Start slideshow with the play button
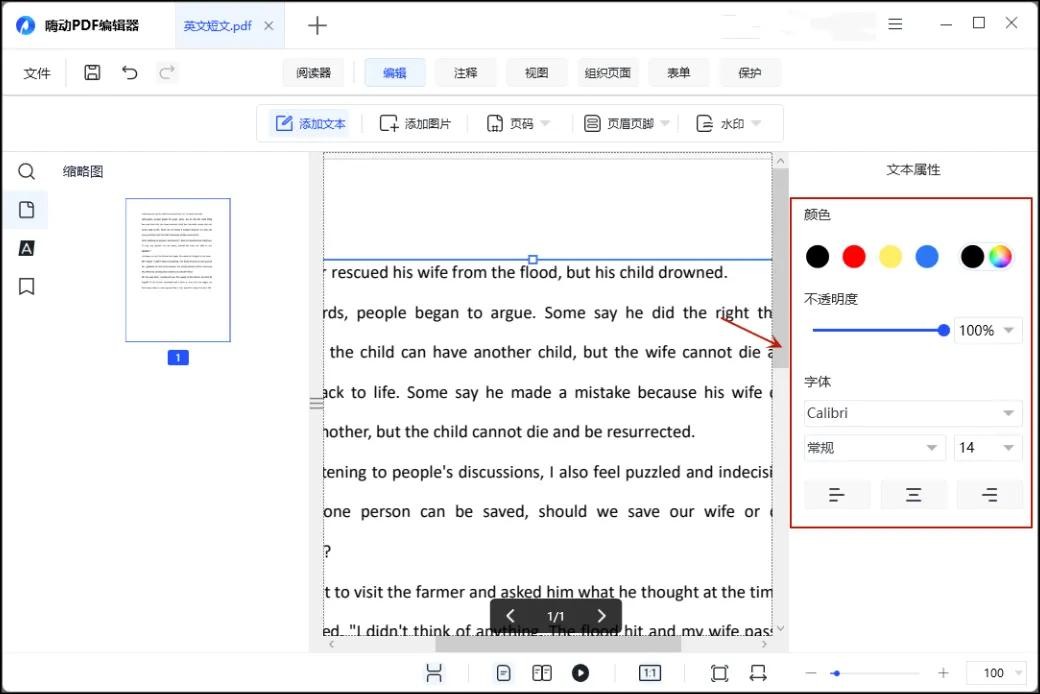The width and height of the screenshot is (1040, 694). (580, 673)
